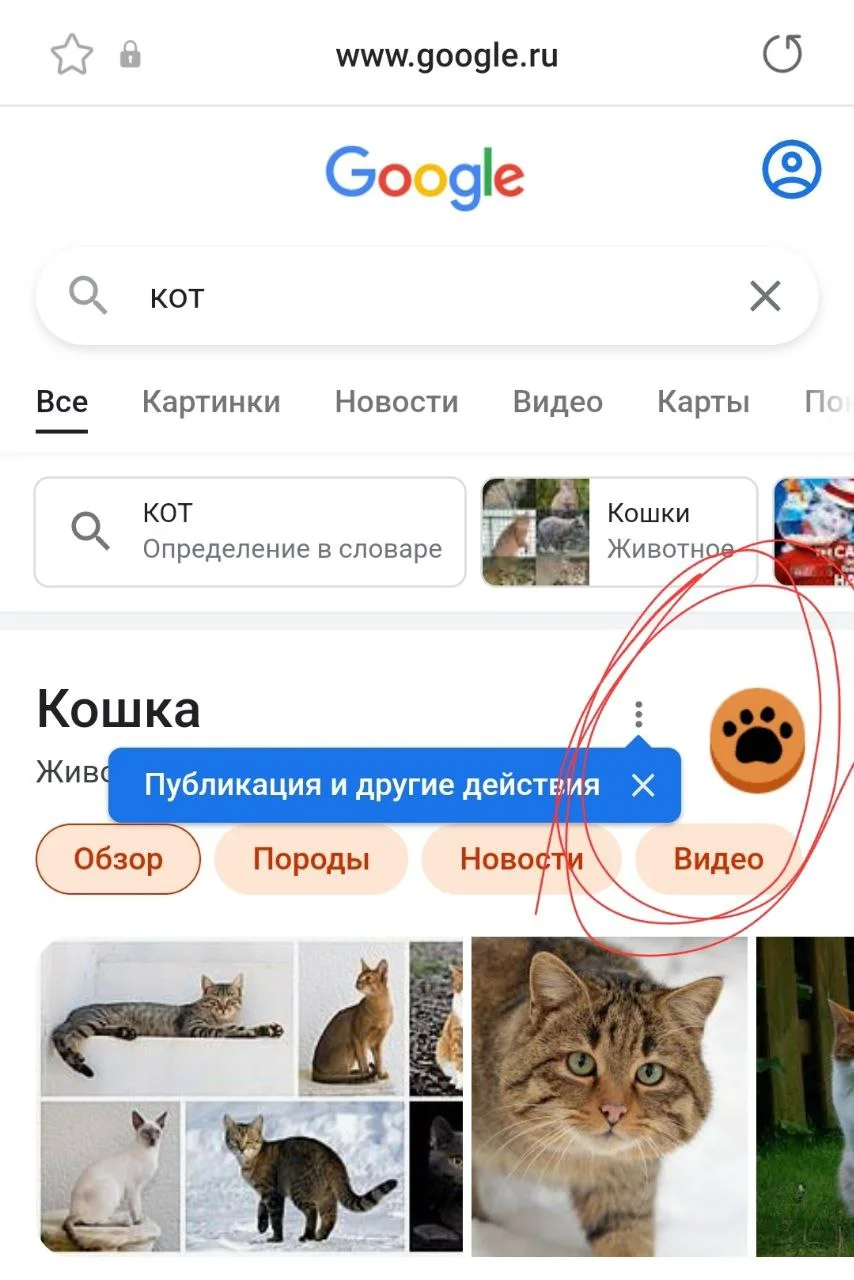Screen dimensions: 854x1280
Task: Open the Google account profile icon
Action: click(791, 170)
